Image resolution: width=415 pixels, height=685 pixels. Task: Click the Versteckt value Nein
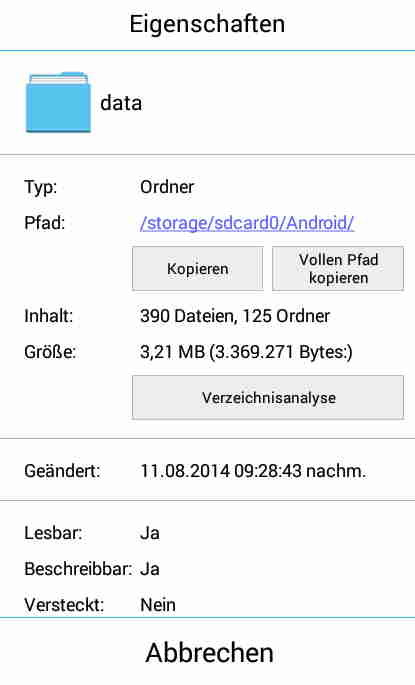tap(158, 605)
